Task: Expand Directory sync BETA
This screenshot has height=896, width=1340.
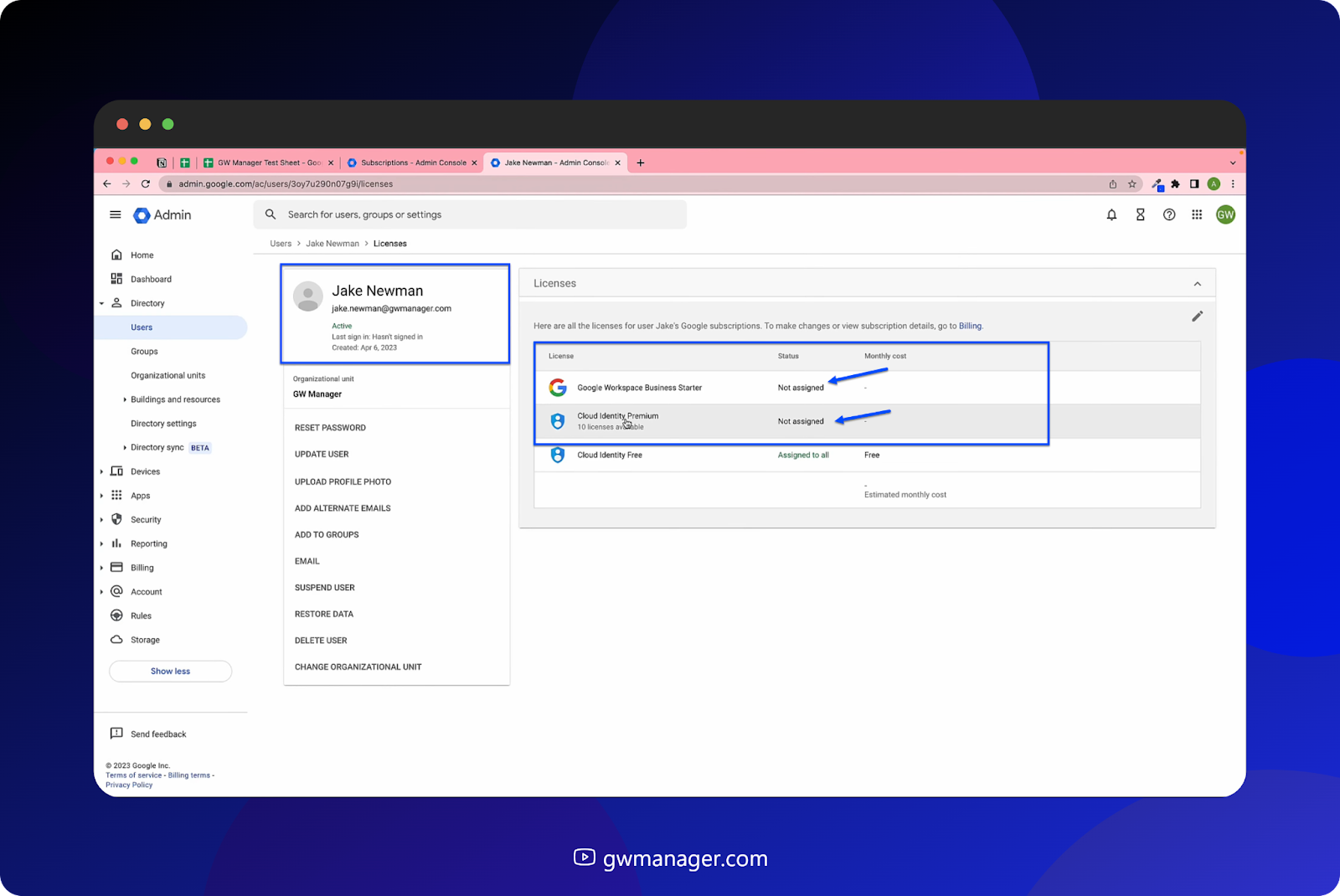Action: pos(125,448)
